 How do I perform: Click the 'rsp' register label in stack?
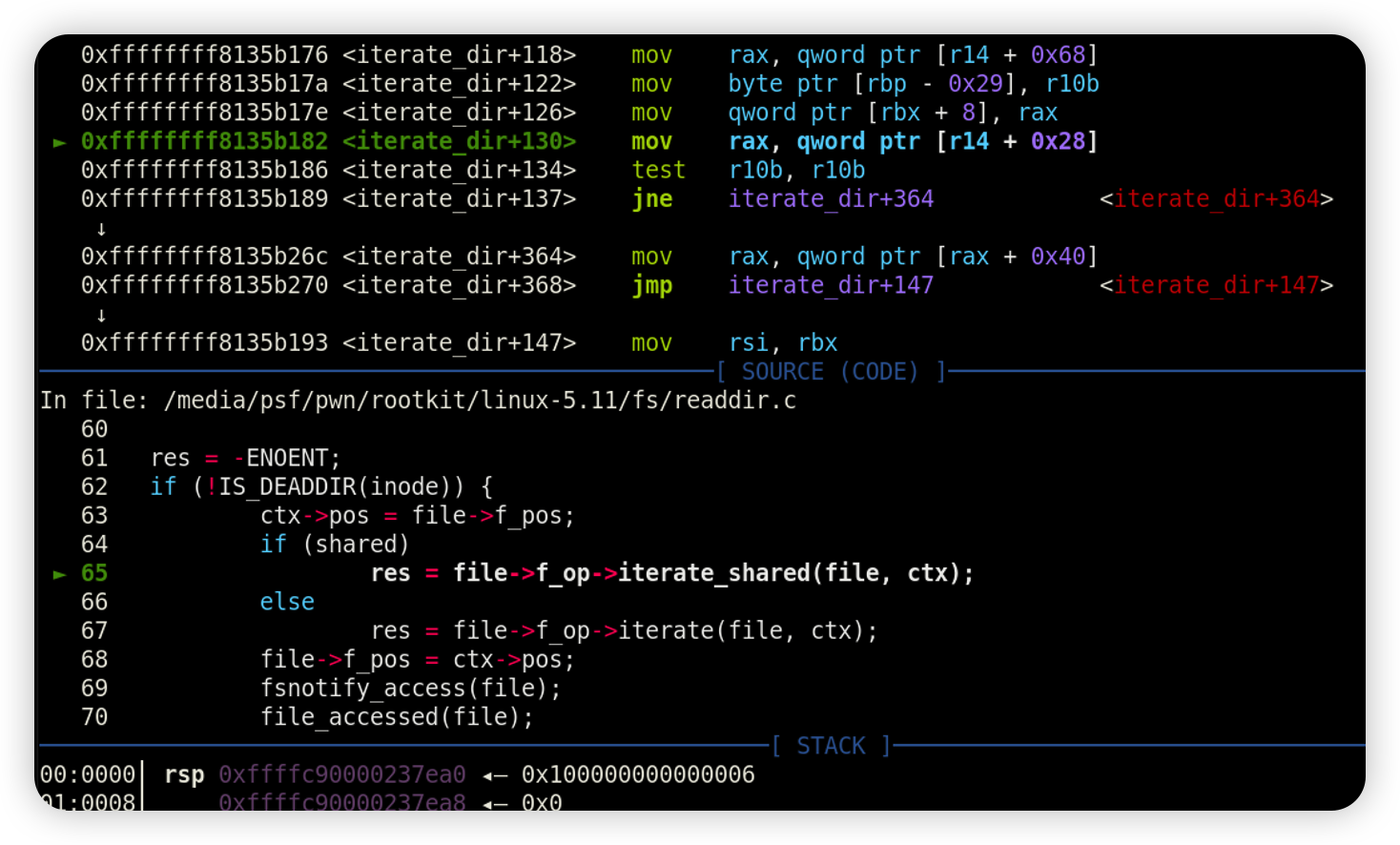point(184,774)
